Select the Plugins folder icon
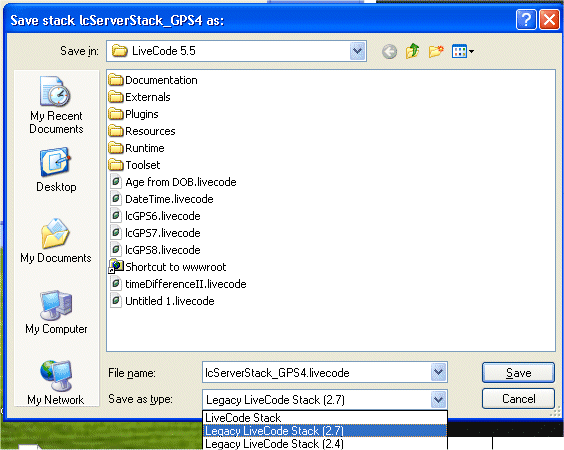 click(x=116, y=114)
